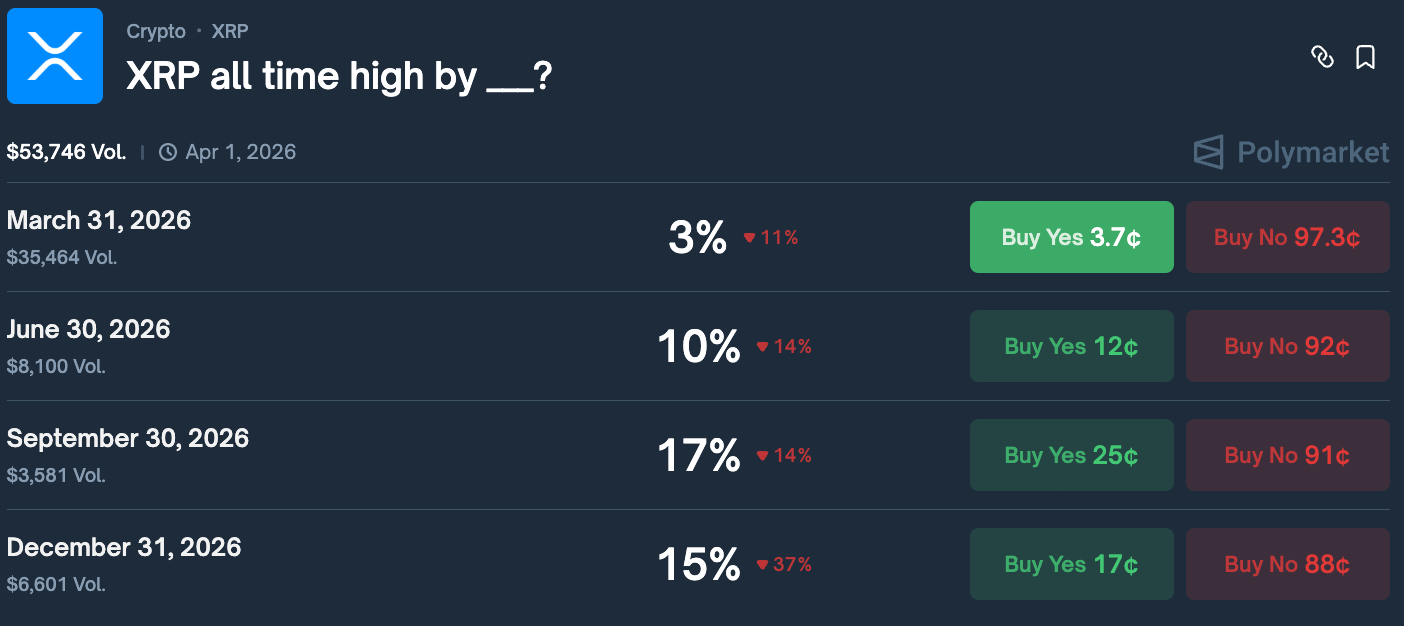Screen dimensions: 1404x626
Task: Bookmark this XRP market
Action: pyautogui.click(x=1365, y=57)
